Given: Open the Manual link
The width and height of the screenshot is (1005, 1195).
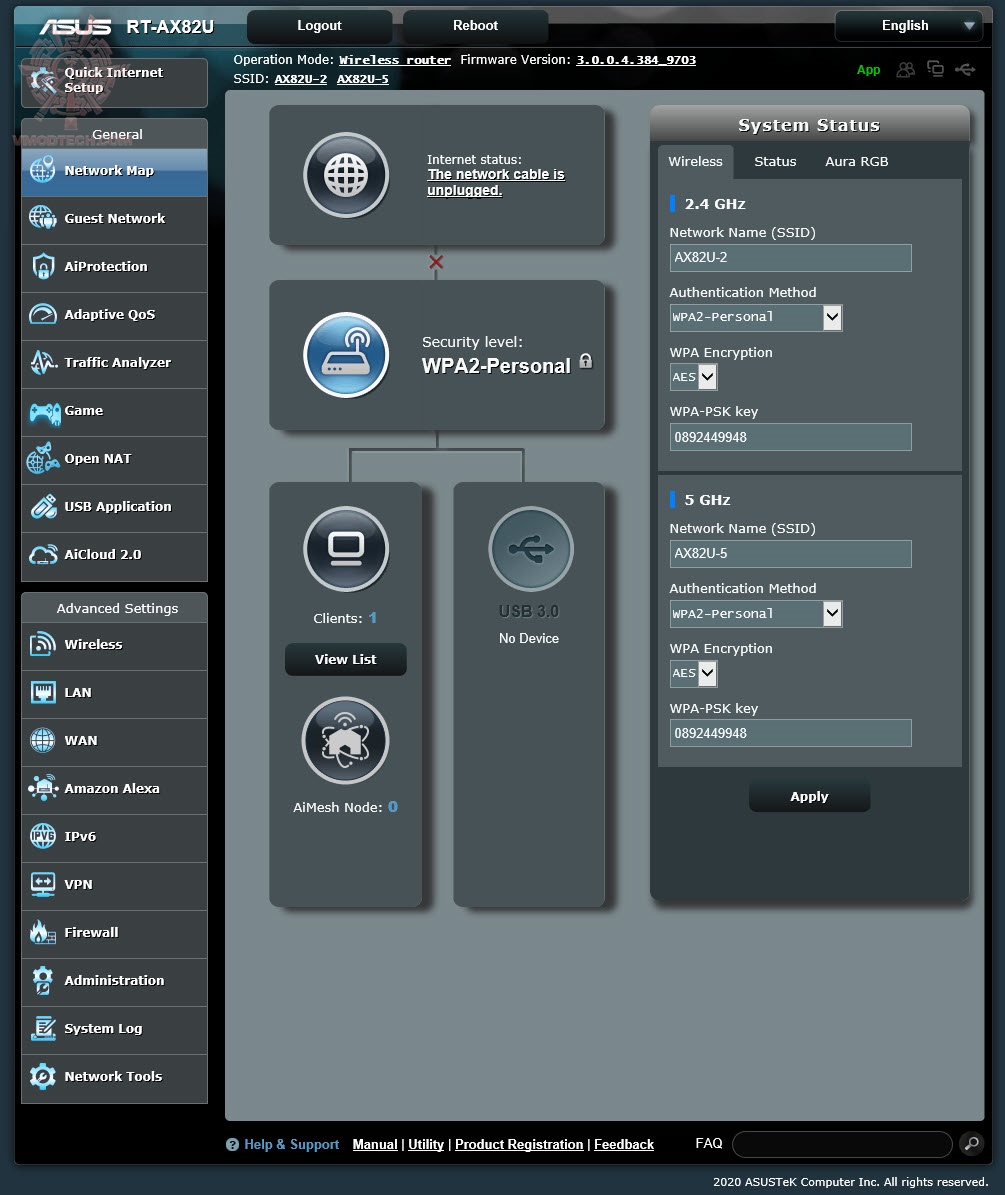Looking at the screenshot, I should pyautogui.click(x=375, y=1144).
